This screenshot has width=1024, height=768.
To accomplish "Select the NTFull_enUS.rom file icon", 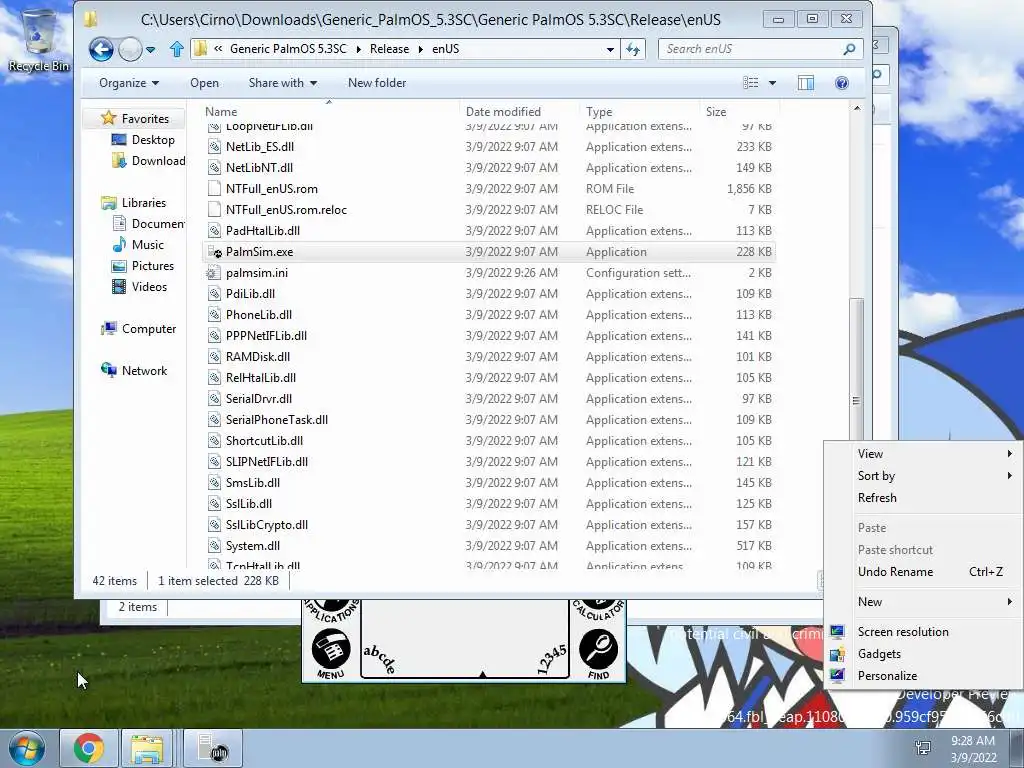I will (x=214, y=189).
